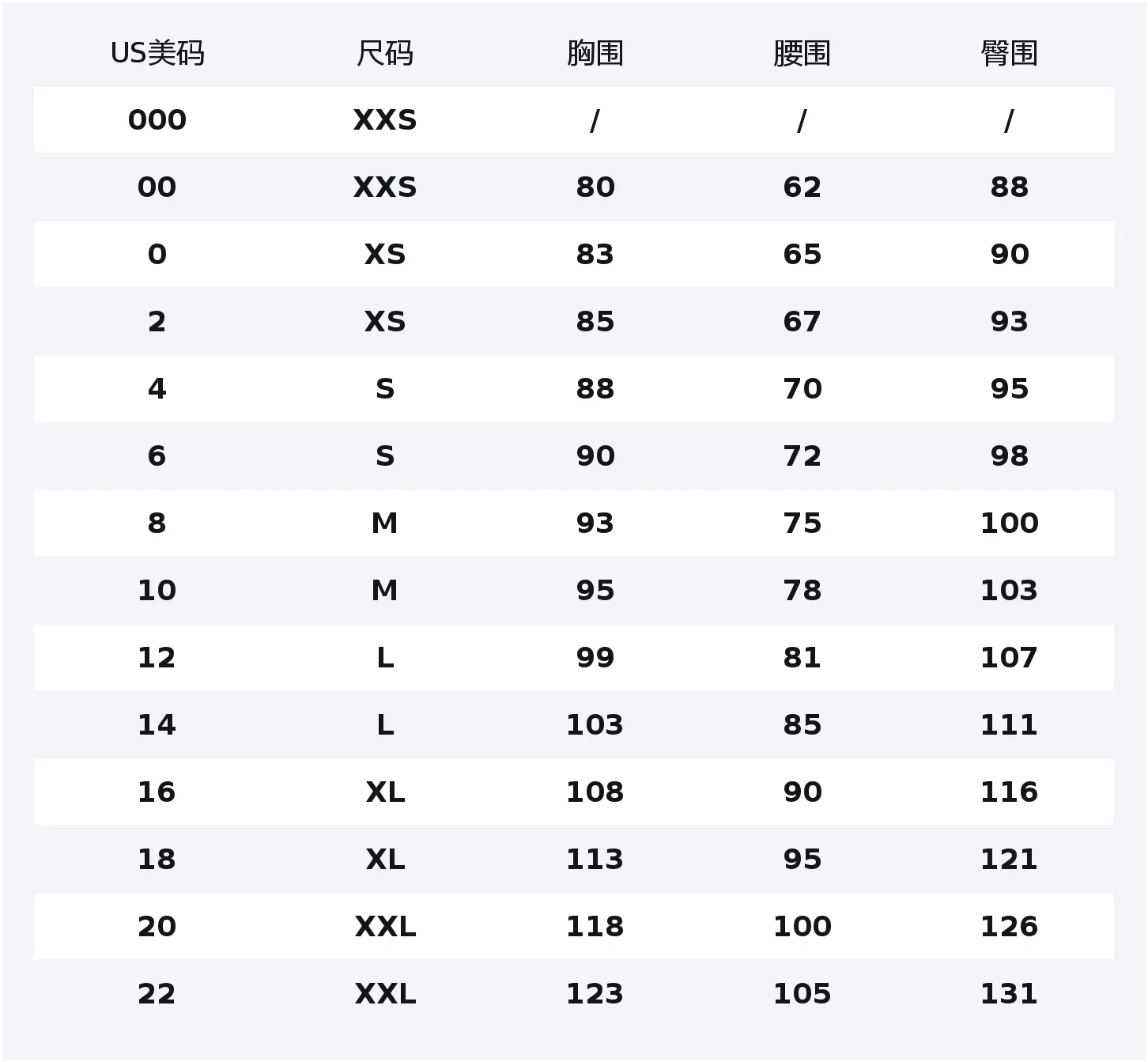Click the US美码 column header
Viewport: 1148px width, 1062px height.
[x=157, y=53]
